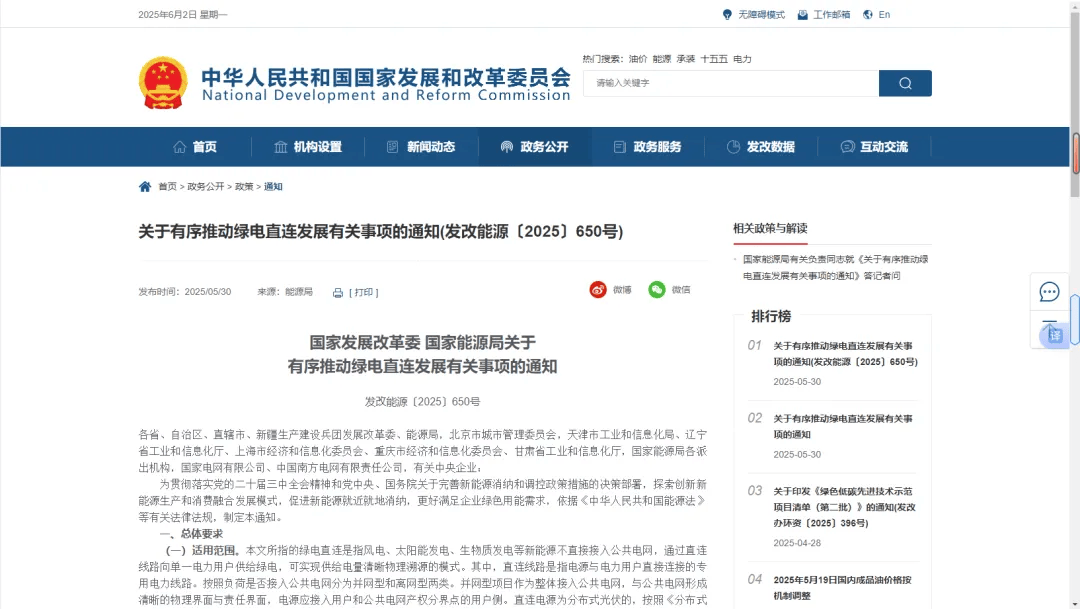Viewport: 1080px width, 609px height.
Task: Click the document number 发改能源〔2025〕650号 under the title
Action: point(422,402)
